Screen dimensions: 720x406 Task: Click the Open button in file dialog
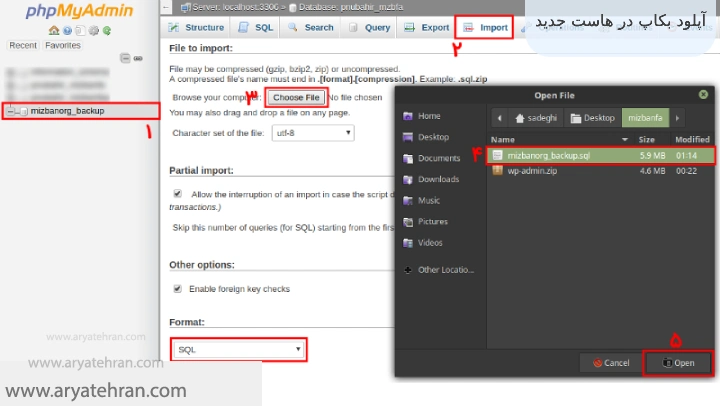677,362
